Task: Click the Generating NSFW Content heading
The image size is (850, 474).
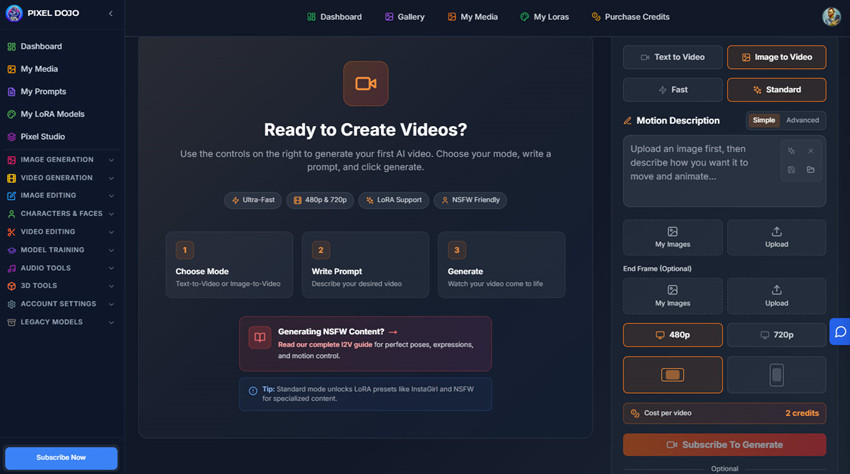Action: pos(331,332)
